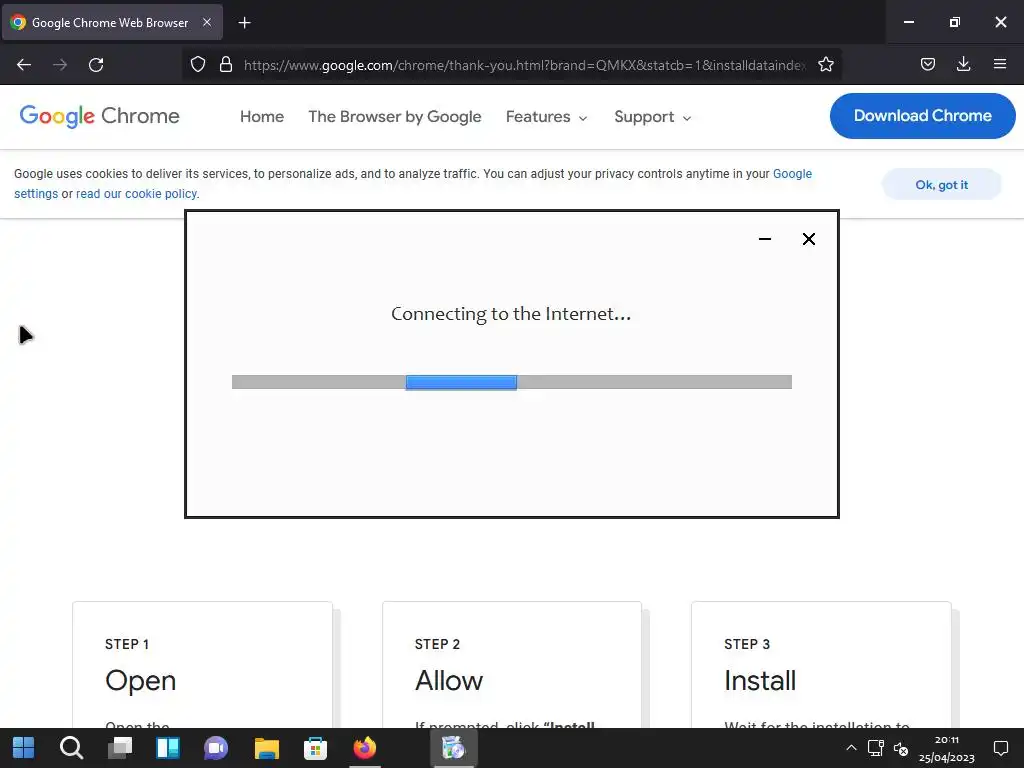
Task: Open the notification center icon
Action: coord(1000,748)
